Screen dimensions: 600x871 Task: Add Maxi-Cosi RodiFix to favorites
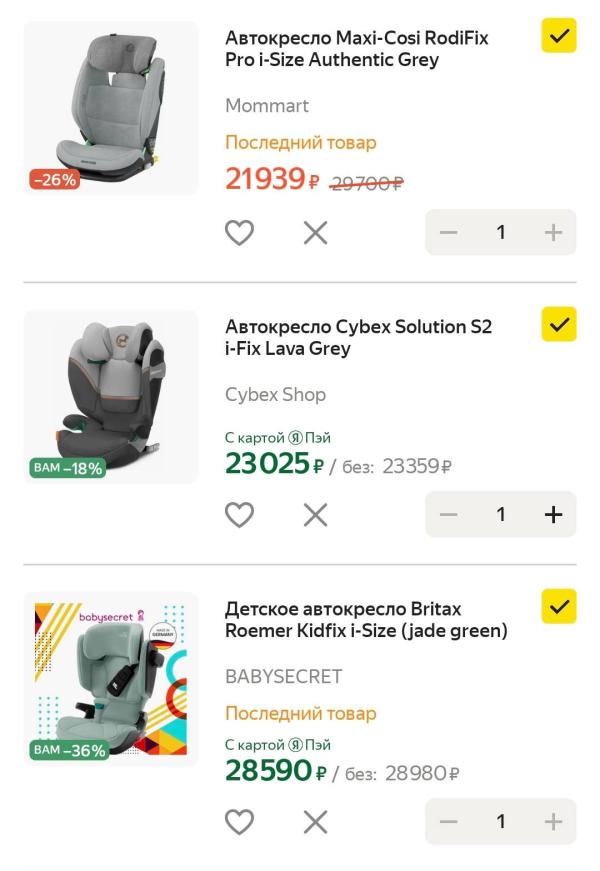(239, 233)
